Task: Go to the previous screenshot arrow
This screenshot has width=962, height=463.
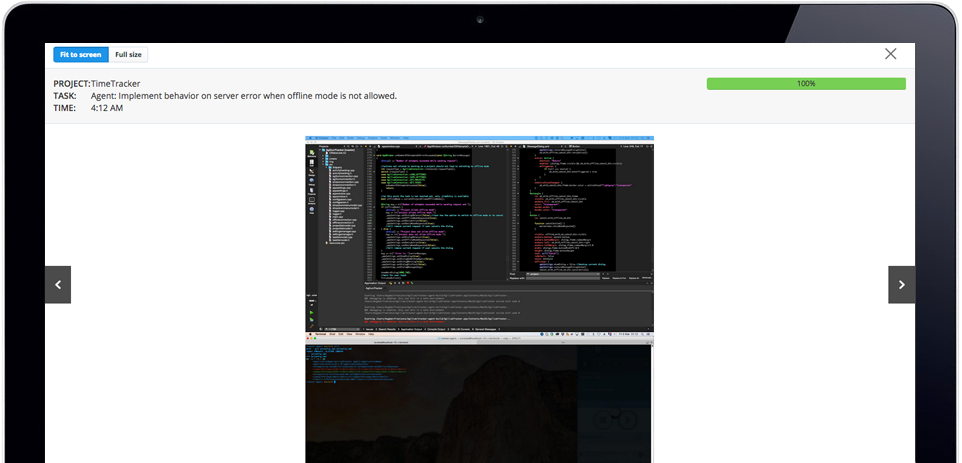Action: click(x=58, y=285)
